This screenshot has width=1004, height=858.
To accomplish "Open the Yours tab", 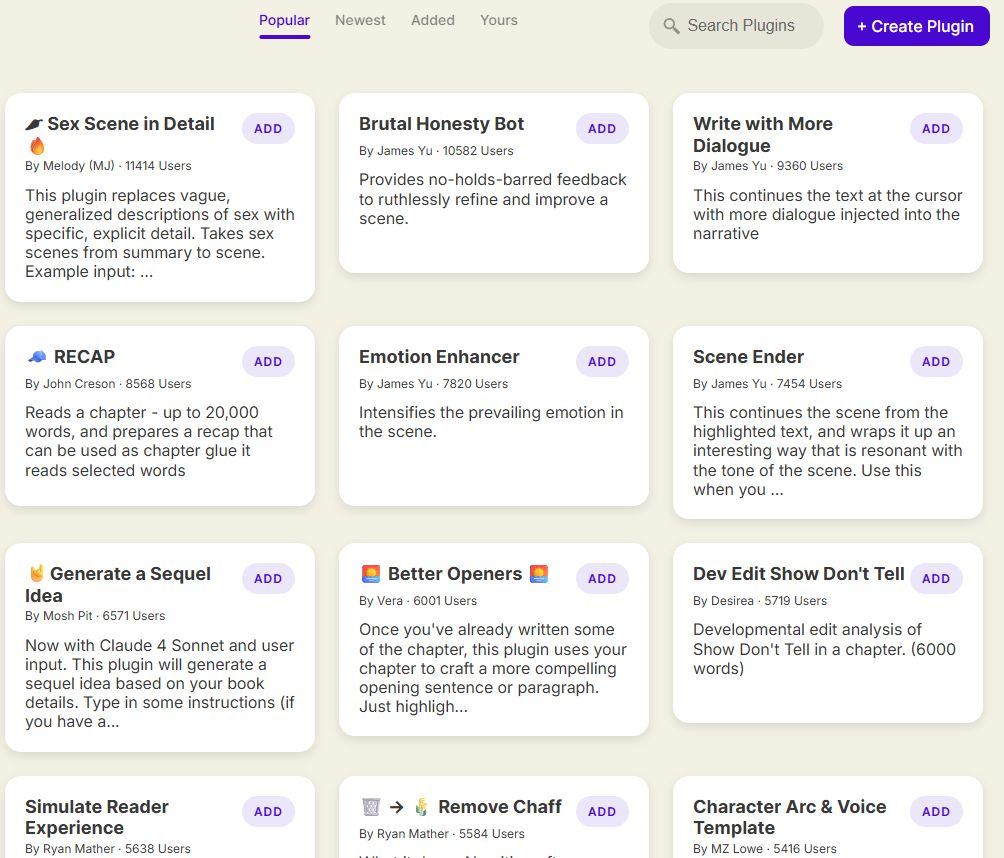I will tap(498, 20).
